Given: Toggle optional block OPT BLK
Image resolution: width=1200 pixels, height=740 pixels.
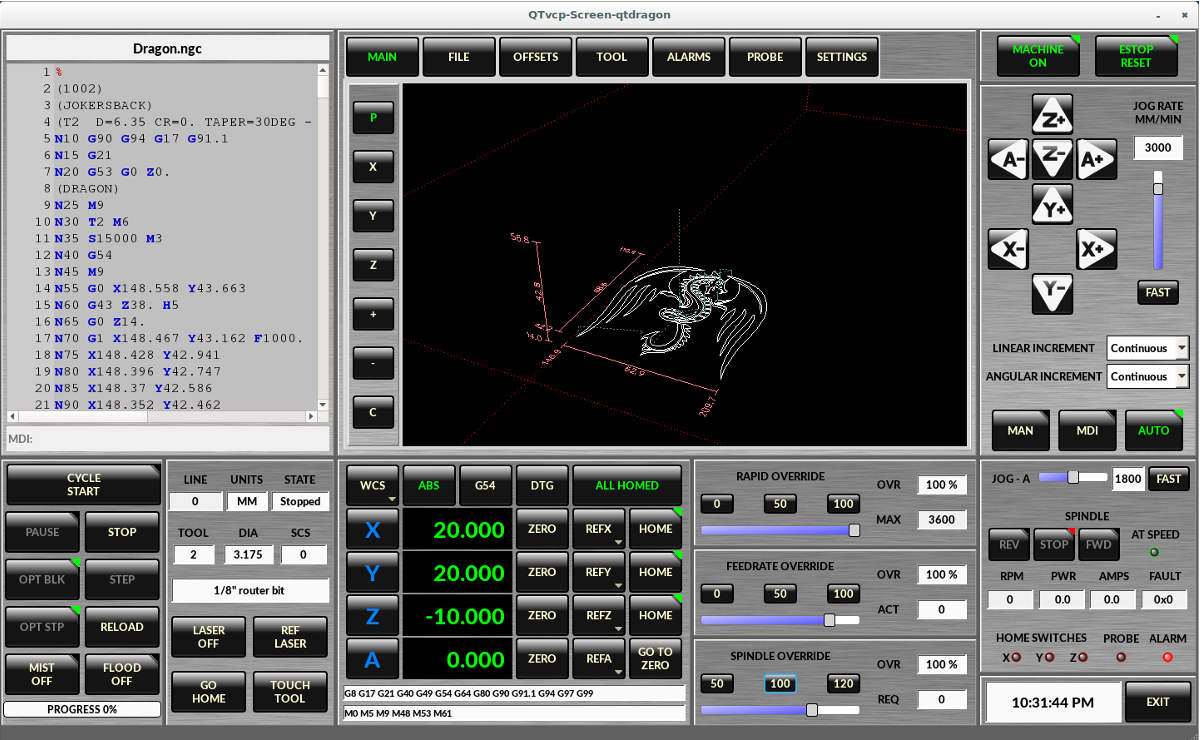Looking at the screenshot, I should [x=42, y=580].
